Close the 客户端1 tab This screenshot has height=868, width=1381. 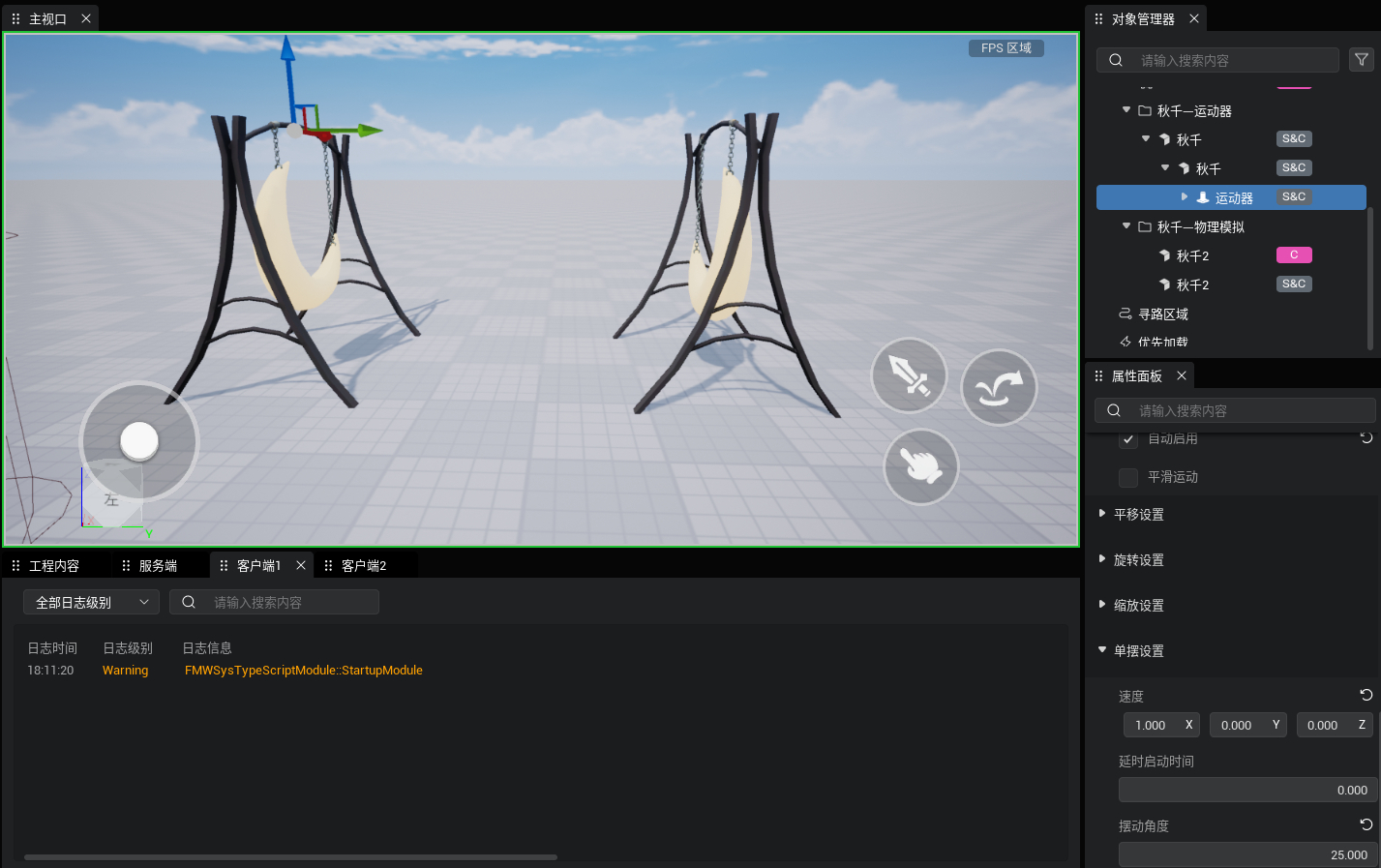pos(301,565)
